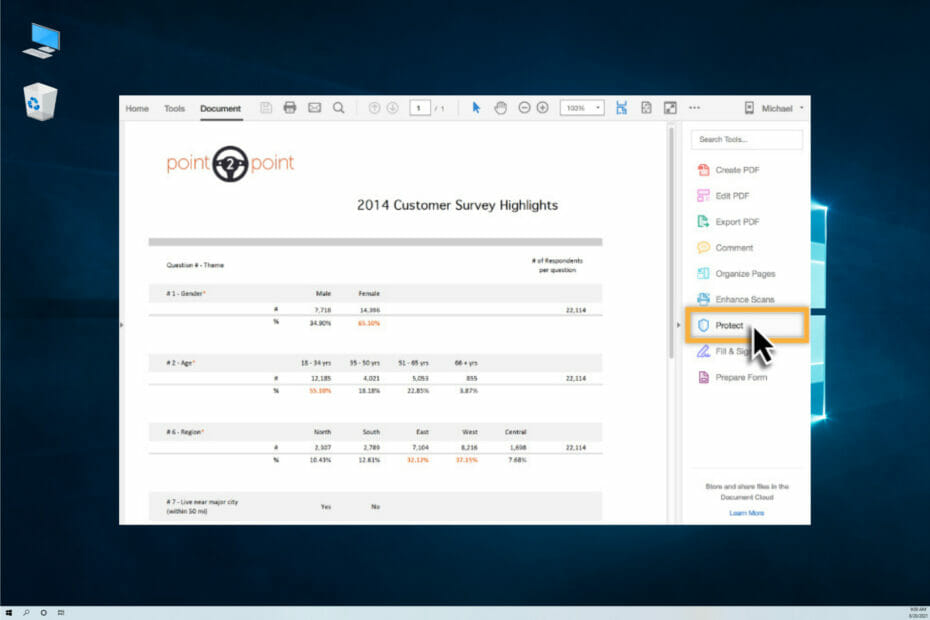Click the page number field

pyautogui.click(x=420, y=108)
